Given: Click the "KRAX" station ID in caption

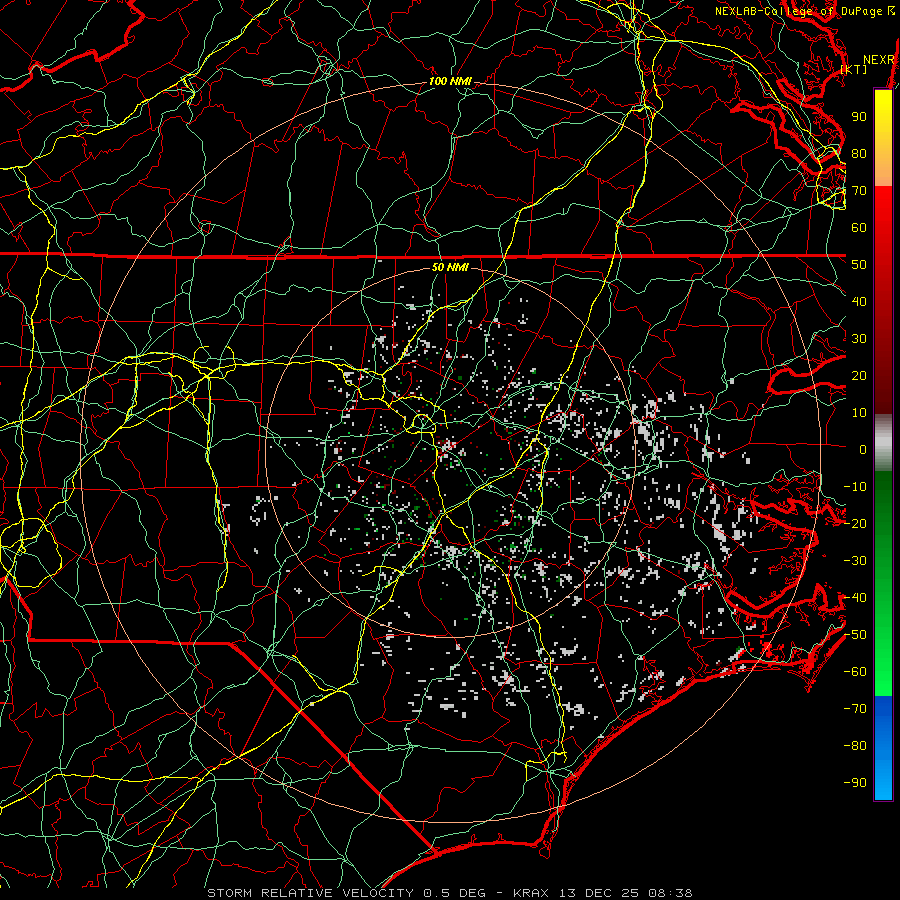Looking at the screenshot, I should [x=531, y=893].
